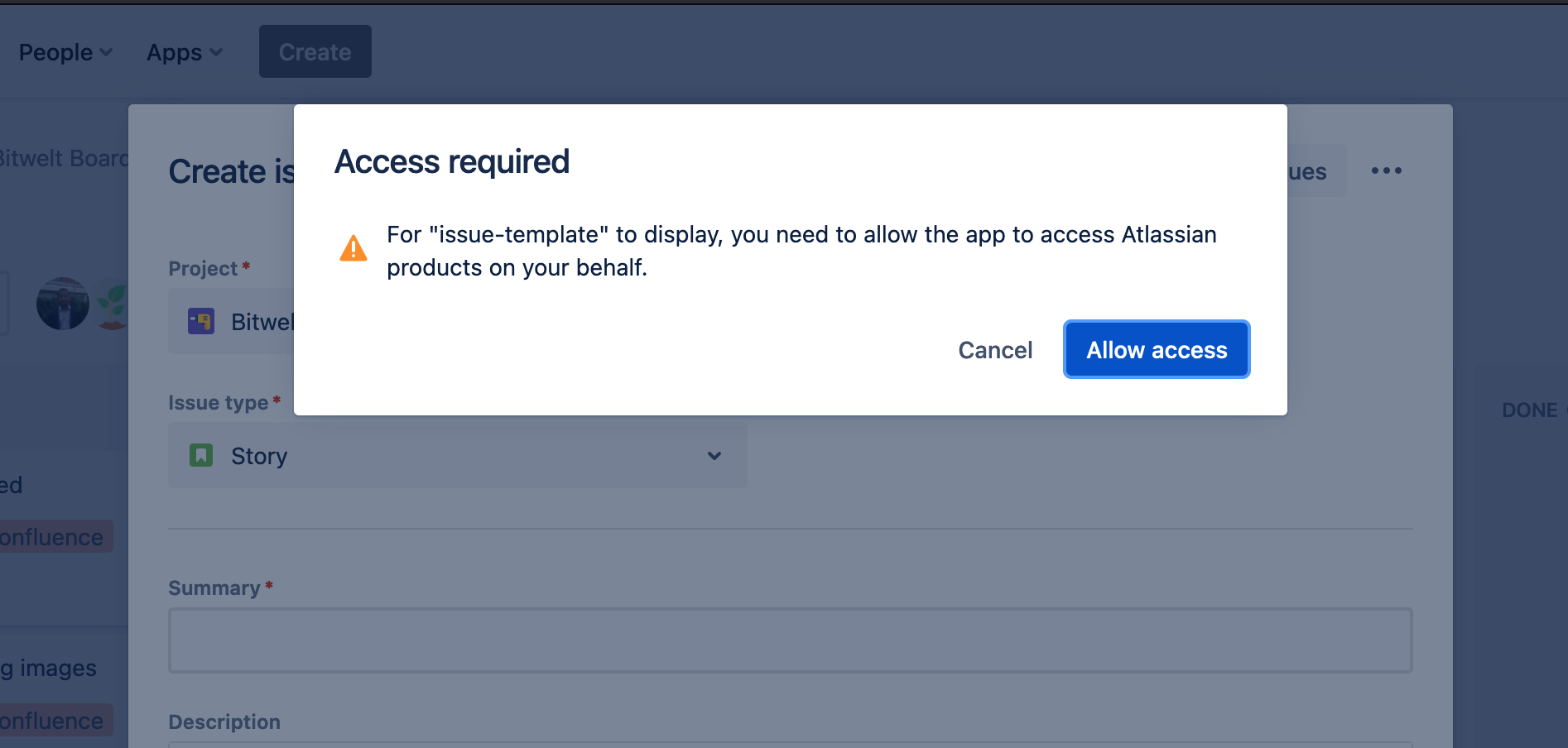The height and width of the screenshot is (748, 1568).
Task: Click the green Story issue type icon
Action: (200, 455)
